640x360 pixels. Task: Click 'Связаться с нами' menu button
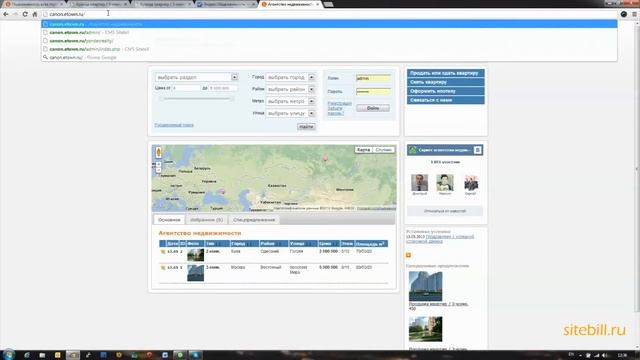click(x=445, y=100)
